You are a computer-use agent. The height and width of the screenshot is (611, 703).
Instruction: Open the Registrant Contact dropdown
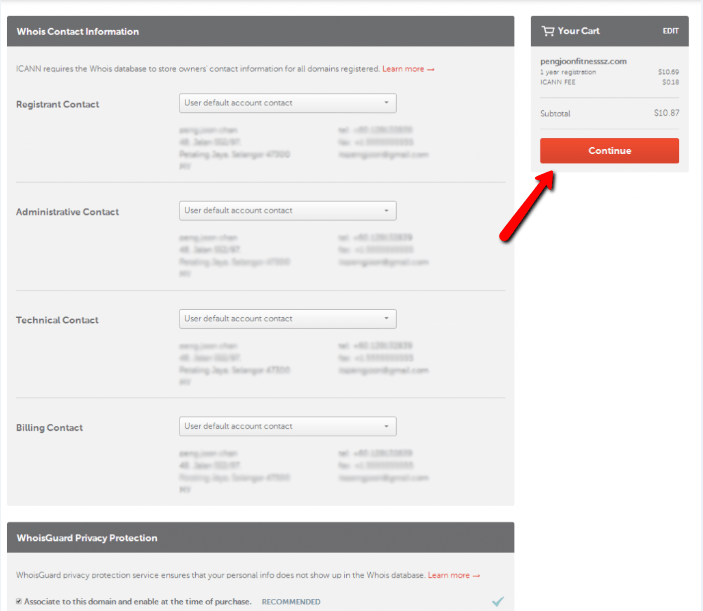[287, 103]
